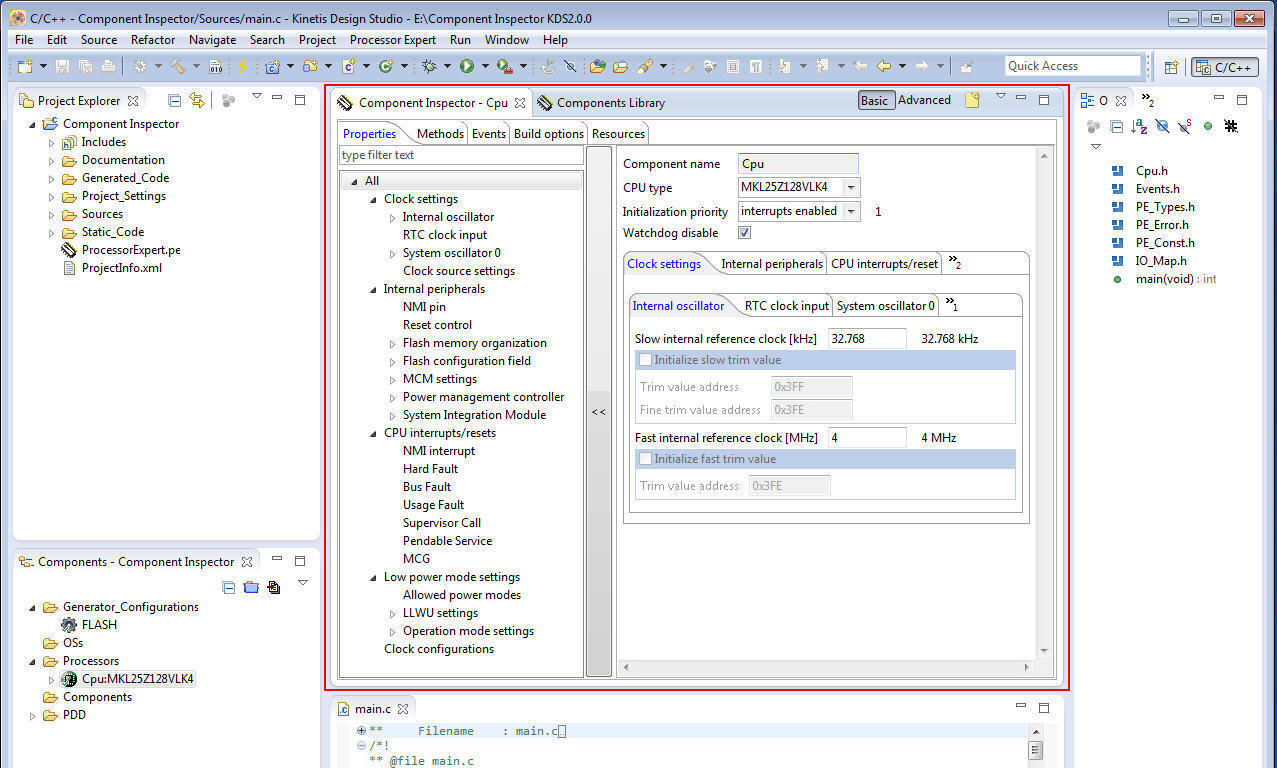Switch to Advanced view mode
The height and width of the screenshot is (768, 1277).
click(x=924, y=100)
